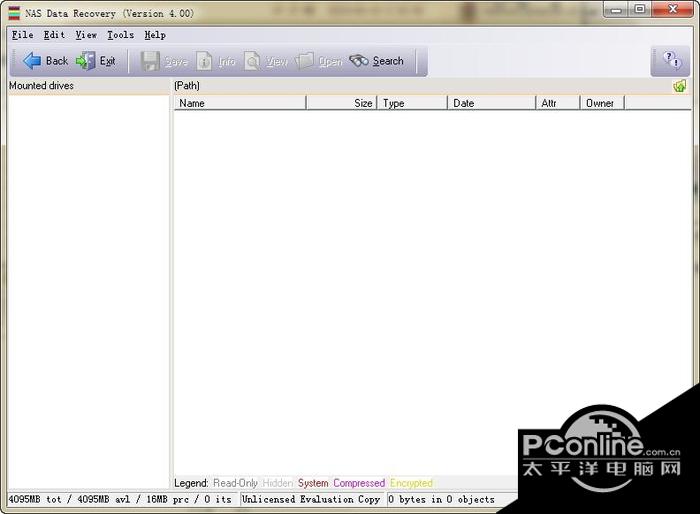
Task: Sort by the Owner column header
Action: tap(602, 103)
